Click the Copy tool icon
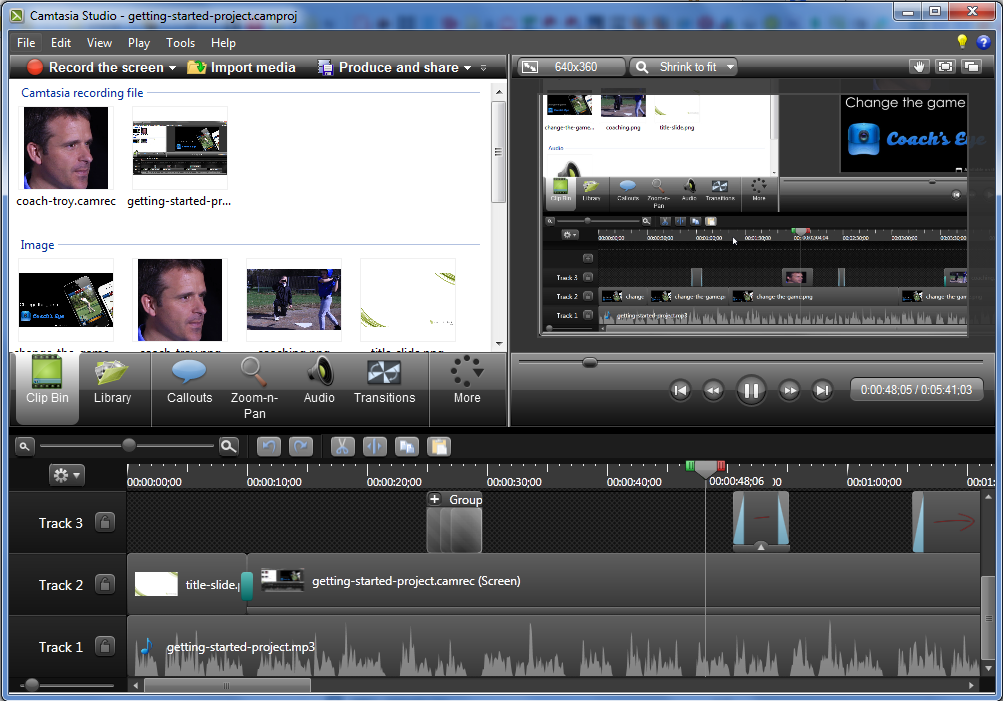 point(407,446)
